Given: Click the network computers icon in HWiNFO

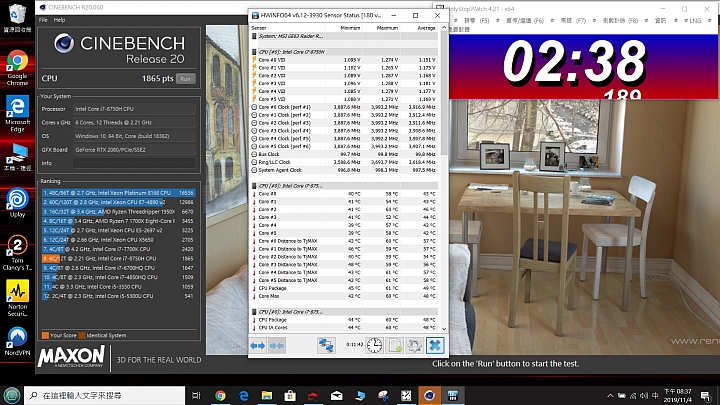Looking at the screenshot, I should click(x=326, y=345).
